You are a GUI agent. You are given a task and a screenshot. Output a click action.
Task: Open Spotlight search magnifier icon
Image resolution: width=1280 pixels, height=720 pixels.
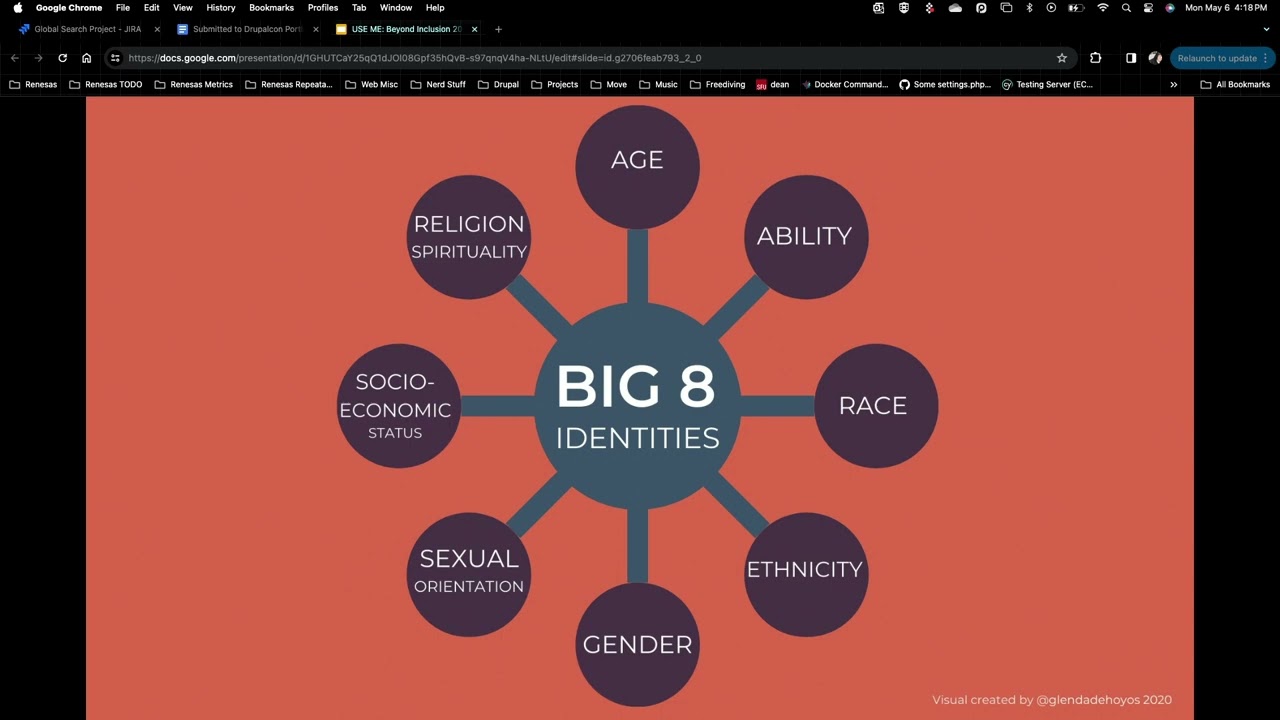click(x=1126, y=7)
